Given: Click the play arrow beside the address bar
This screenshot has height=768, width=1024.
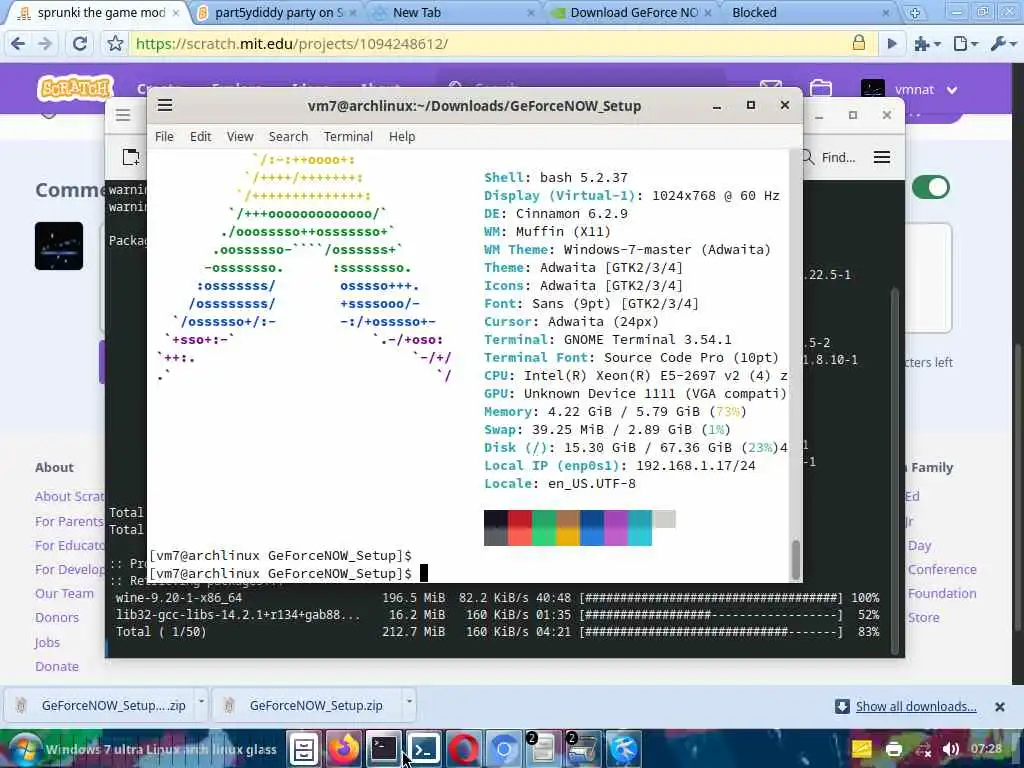Looking at the screenshot, I should [891, 44].
